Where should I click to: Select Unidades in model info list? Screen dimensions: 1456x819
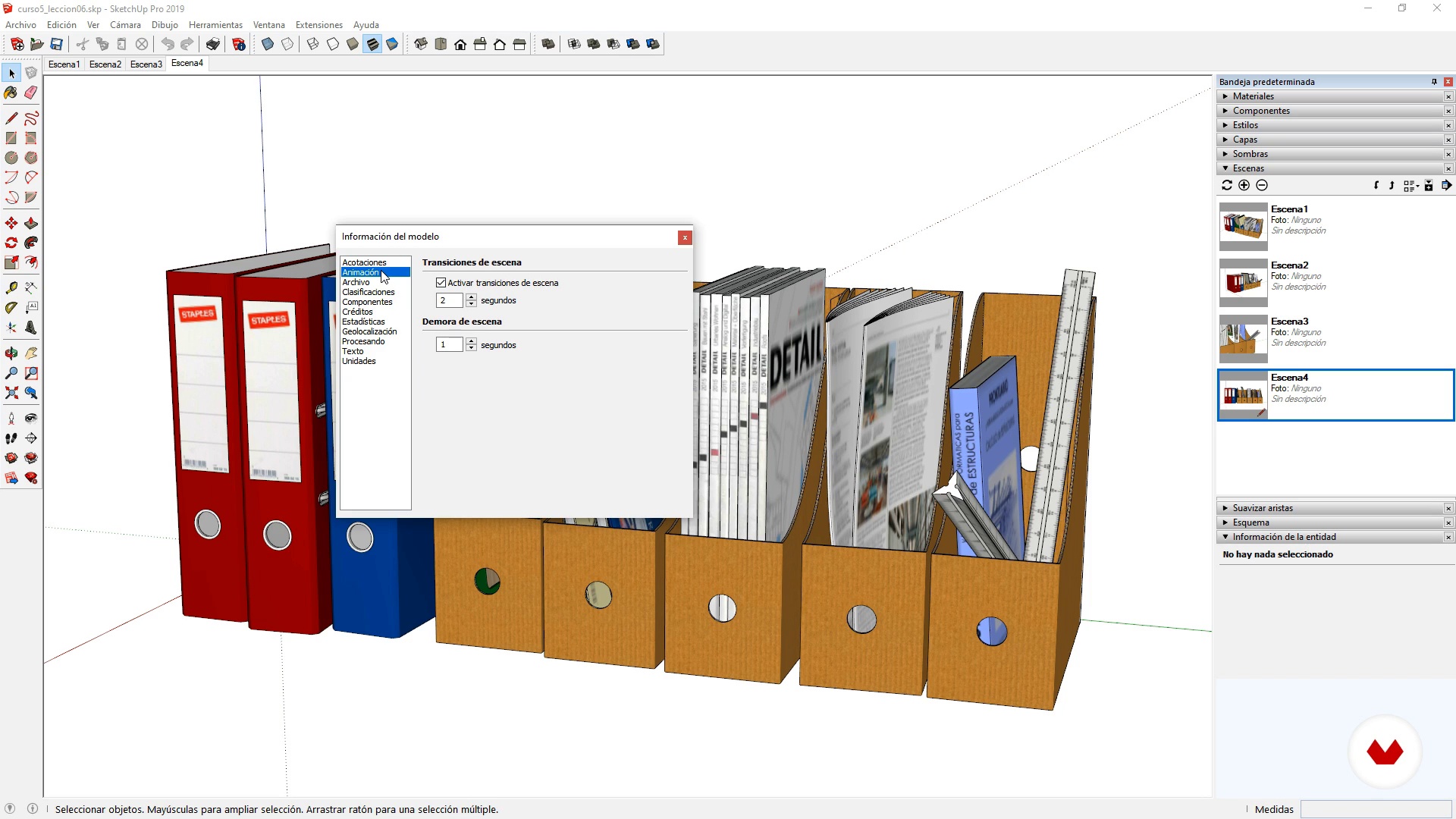(x=359, y=362)
